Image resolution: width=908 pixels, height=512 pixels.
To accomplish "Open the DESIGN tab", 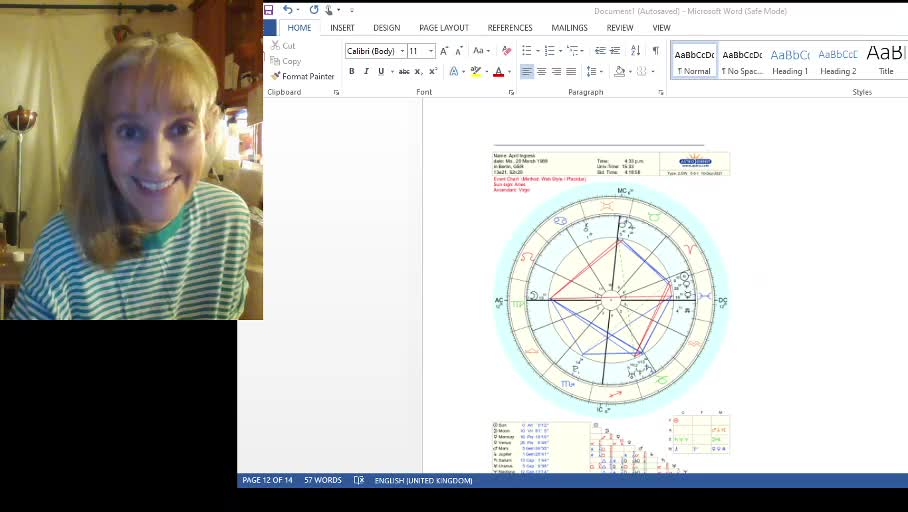I will [386, 27].
